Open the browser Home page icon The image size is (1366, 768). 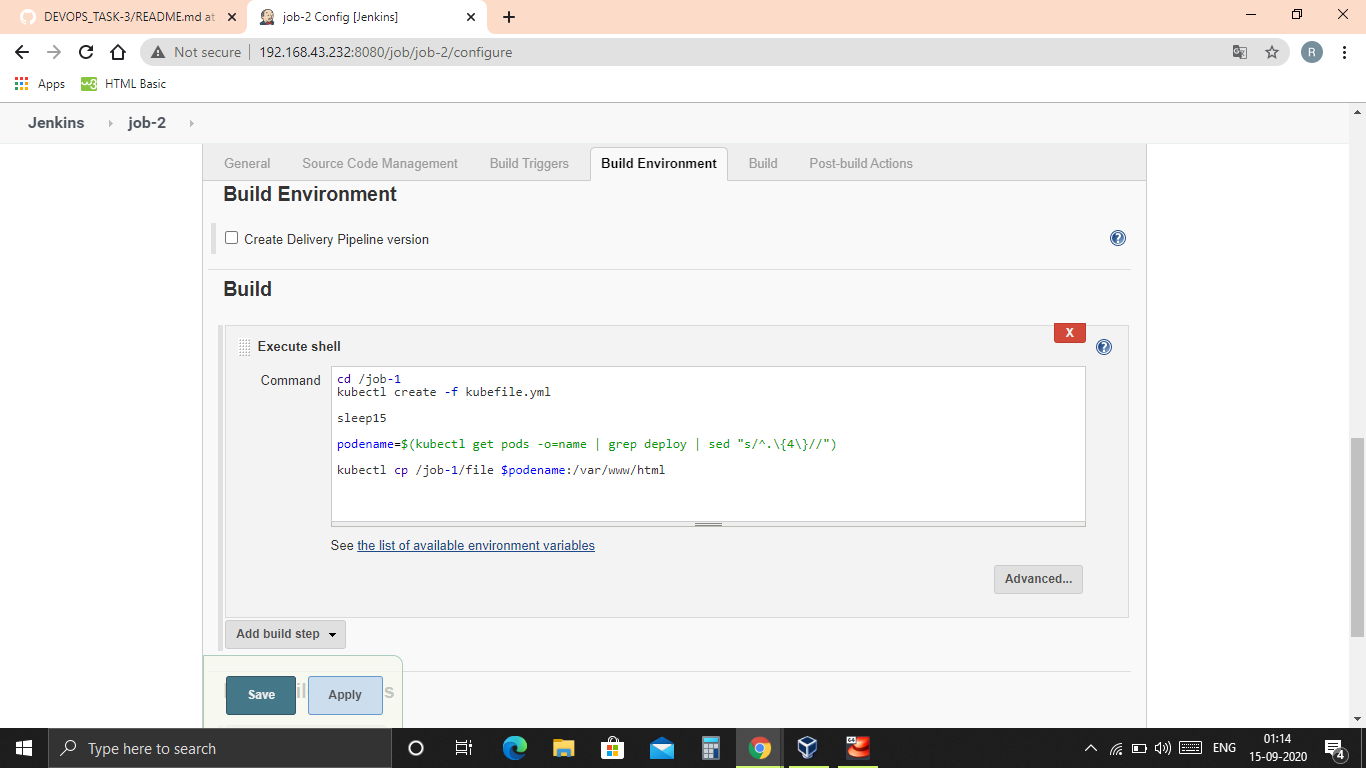118,52
